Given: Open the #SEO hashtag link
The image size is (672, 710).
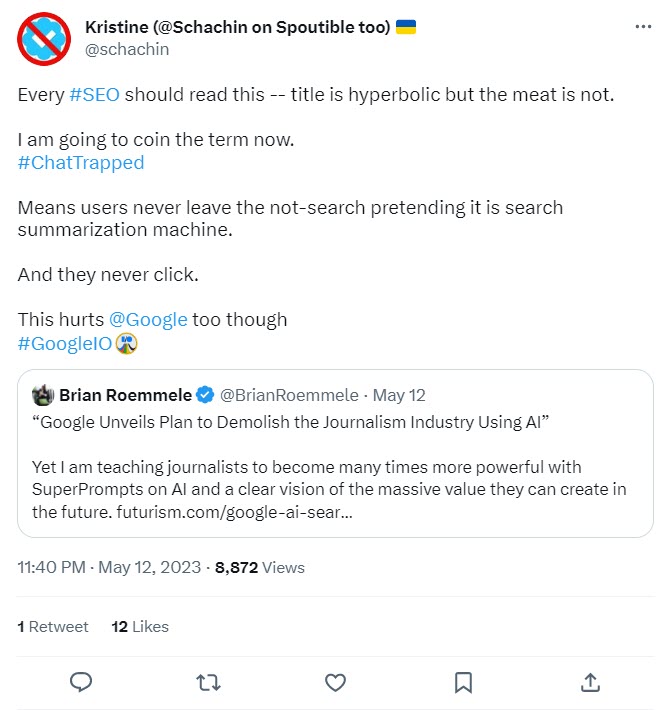Looking at the screenshot, I should pos(96,95).
